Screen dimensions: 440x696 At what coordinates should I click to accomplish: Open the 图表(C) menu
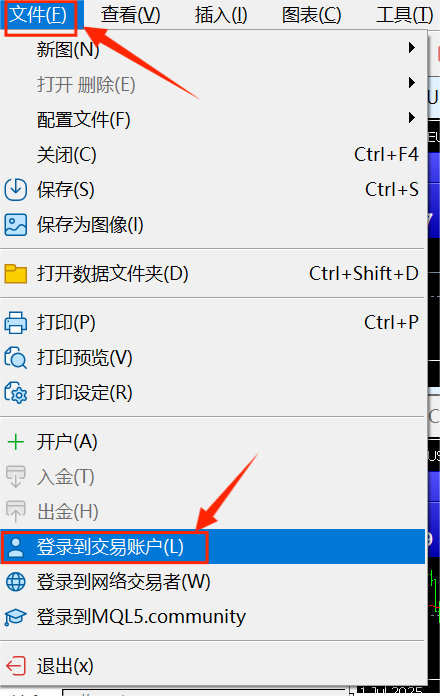tap(312, 15)
